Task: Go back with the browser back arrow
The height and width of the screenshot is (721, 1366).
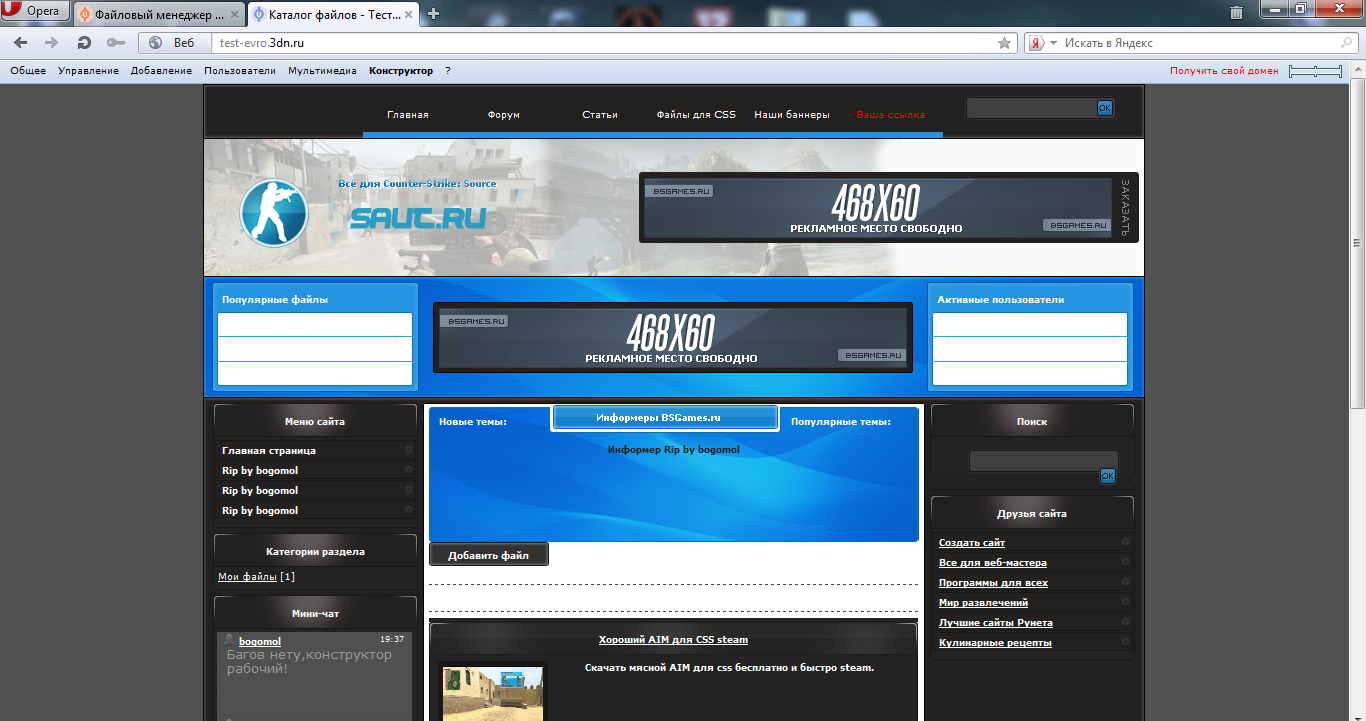Action: (20, 43)
